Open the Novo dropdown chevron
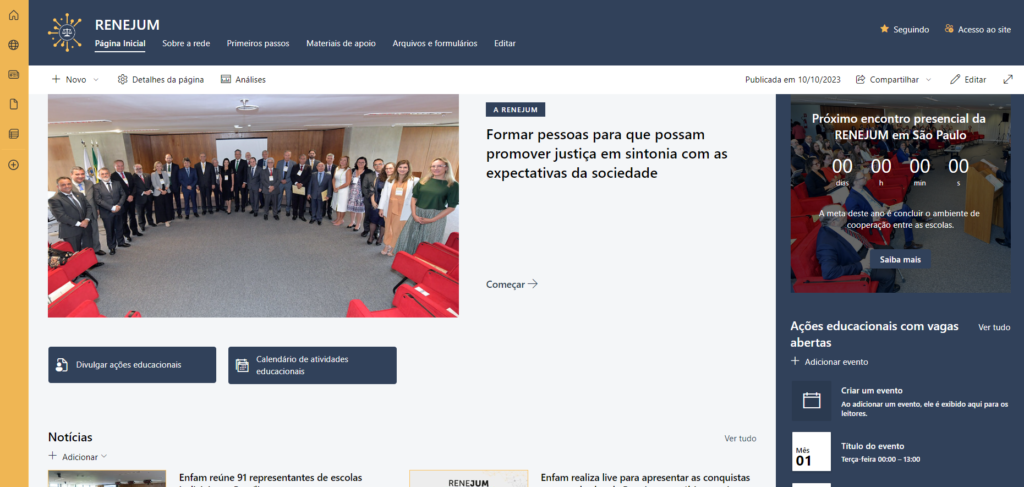The image size is (1024, 487). click(96, 80)
